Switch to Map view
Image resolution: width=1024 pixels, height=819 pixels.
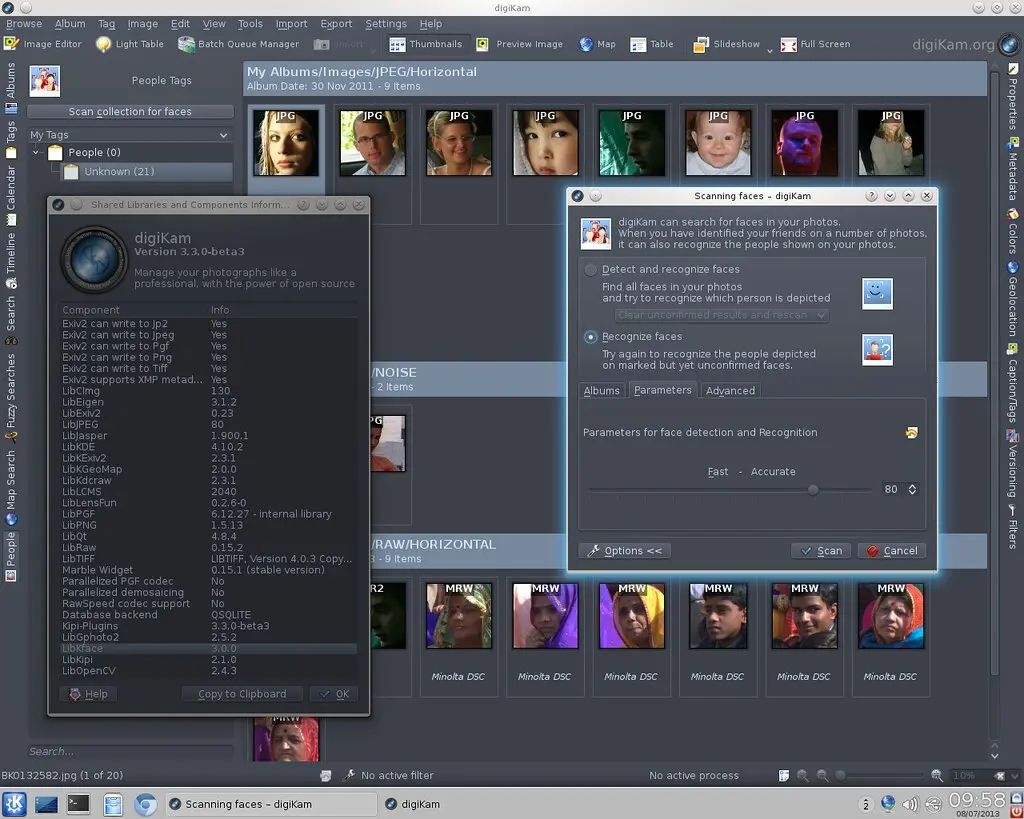click(x=598, y=44)
